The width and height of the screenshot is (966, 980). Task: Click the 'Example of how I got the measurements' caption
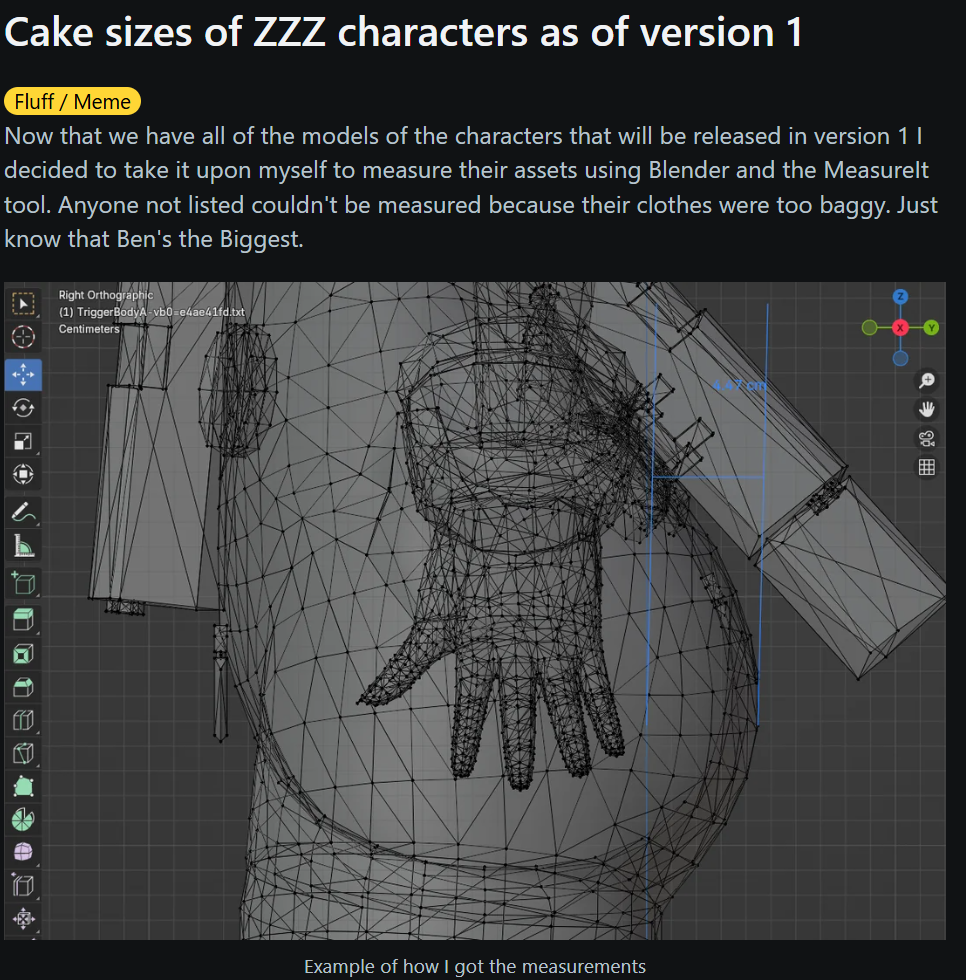[475, 966]
